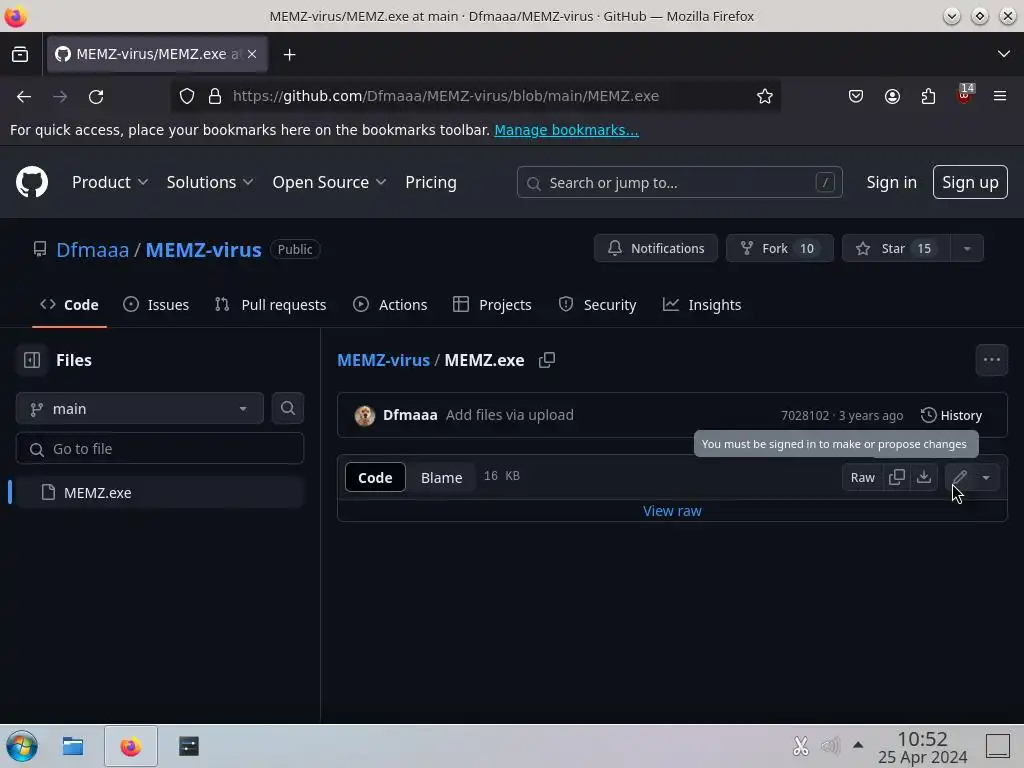Viewport: 1024px width, 768px height.
Task: Fork the repository
Action: 780,248
